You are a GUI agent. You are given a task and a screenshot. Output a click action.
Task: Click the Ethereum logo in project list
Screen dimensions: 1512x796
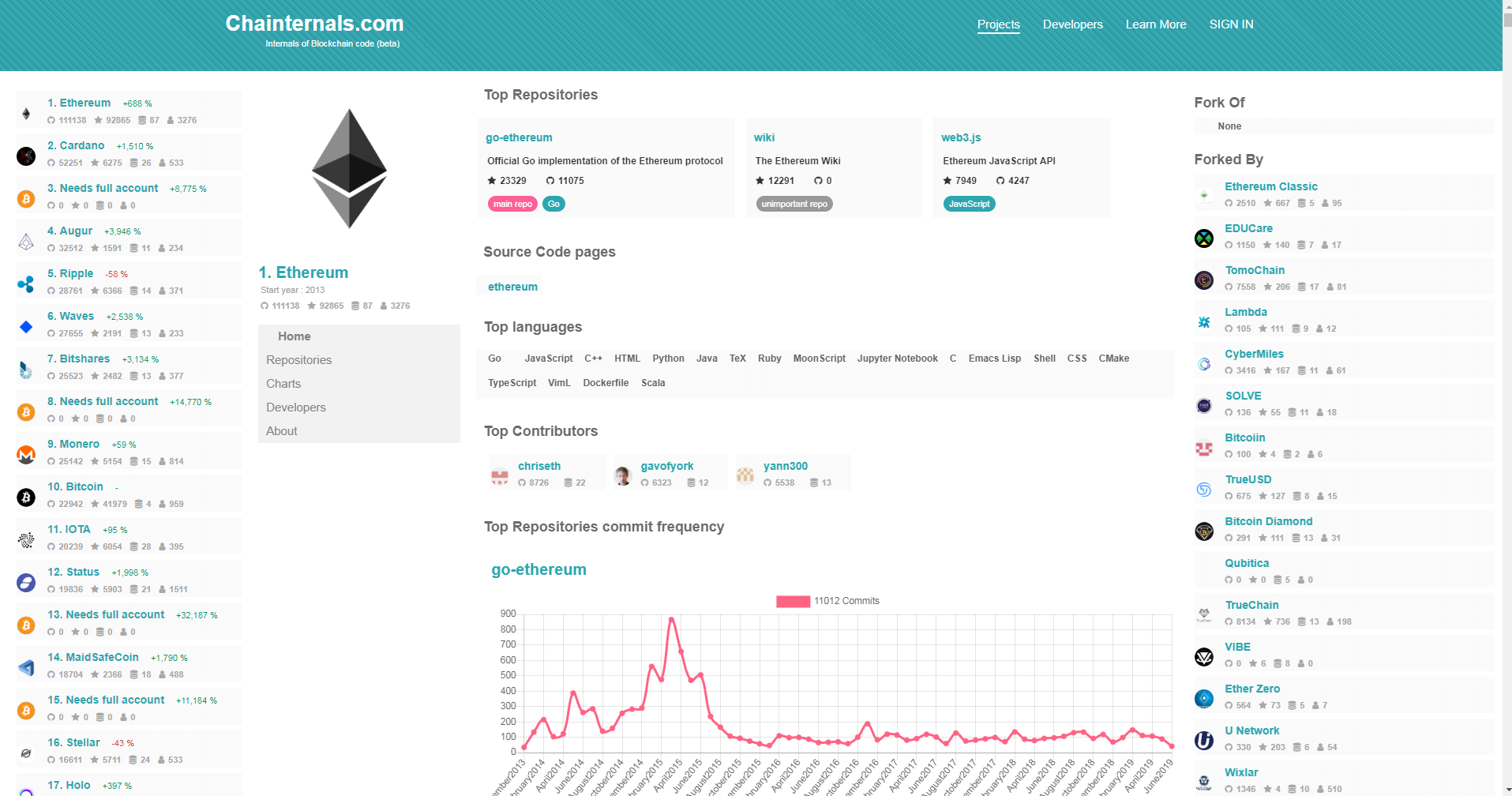(x=26, y=114)
